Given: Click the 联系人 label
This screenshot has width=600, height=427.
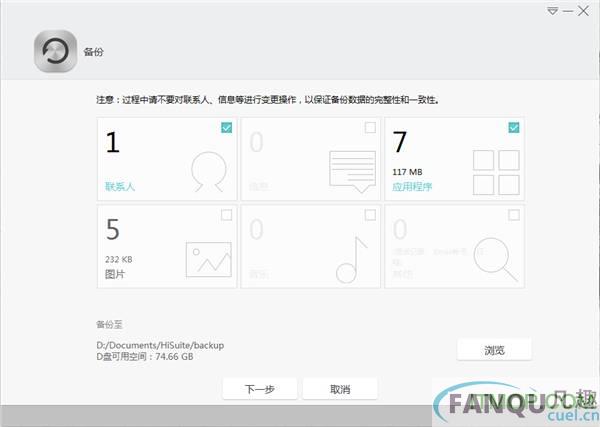Looking at the screenshot, I should [x=120, y=187].
